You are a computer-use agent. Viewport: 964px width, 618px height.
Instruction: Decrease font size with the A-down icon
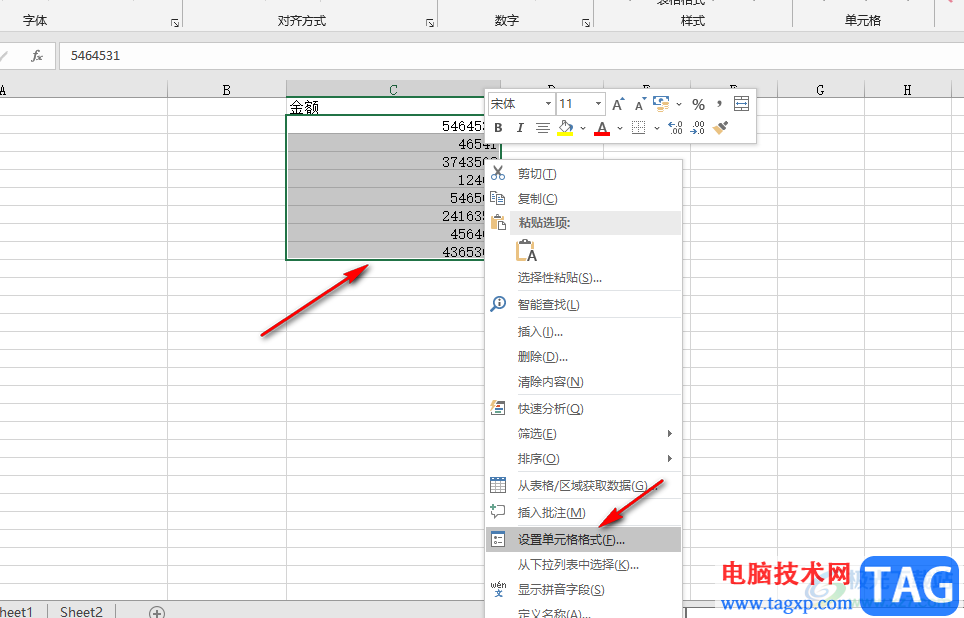640,104
